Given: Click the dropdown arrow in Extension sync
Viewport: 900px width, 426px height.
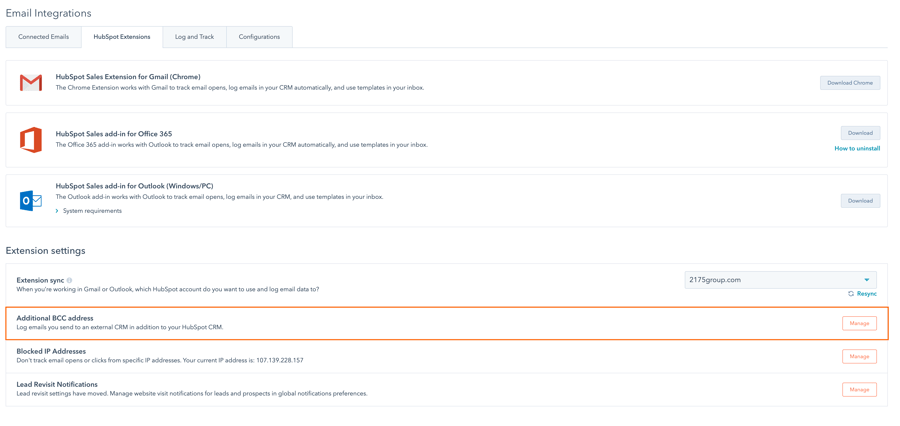Looking at the screenshot, I should [867, 280].
